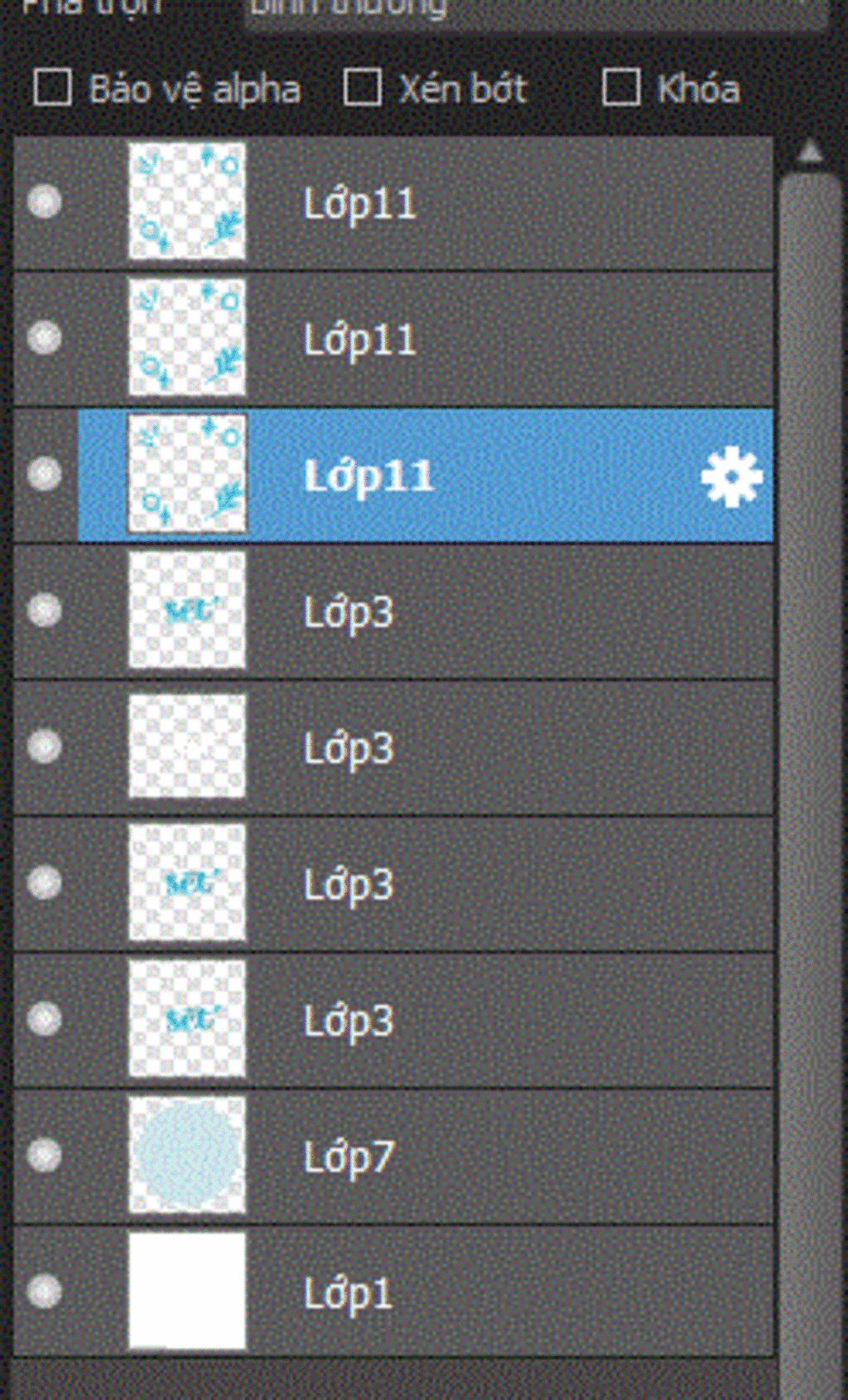Toggle visibility dot of the highlighted Lớp11 layer
This screenshot has width=848, height=1400.
tap(44, 474)
